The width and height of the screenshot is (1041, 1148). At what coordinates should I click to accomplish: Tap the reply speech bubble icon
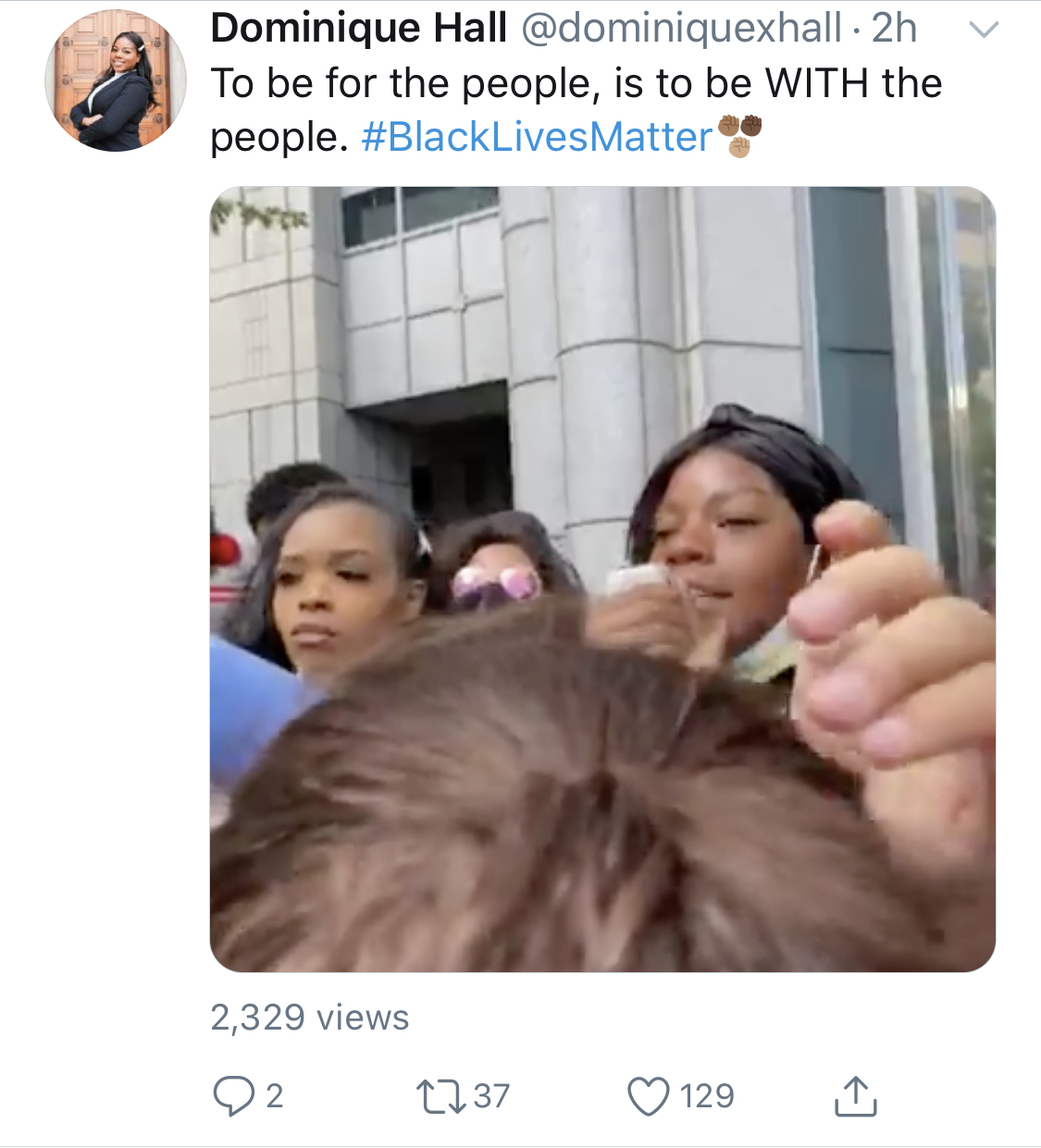[x=233, y=1096]
